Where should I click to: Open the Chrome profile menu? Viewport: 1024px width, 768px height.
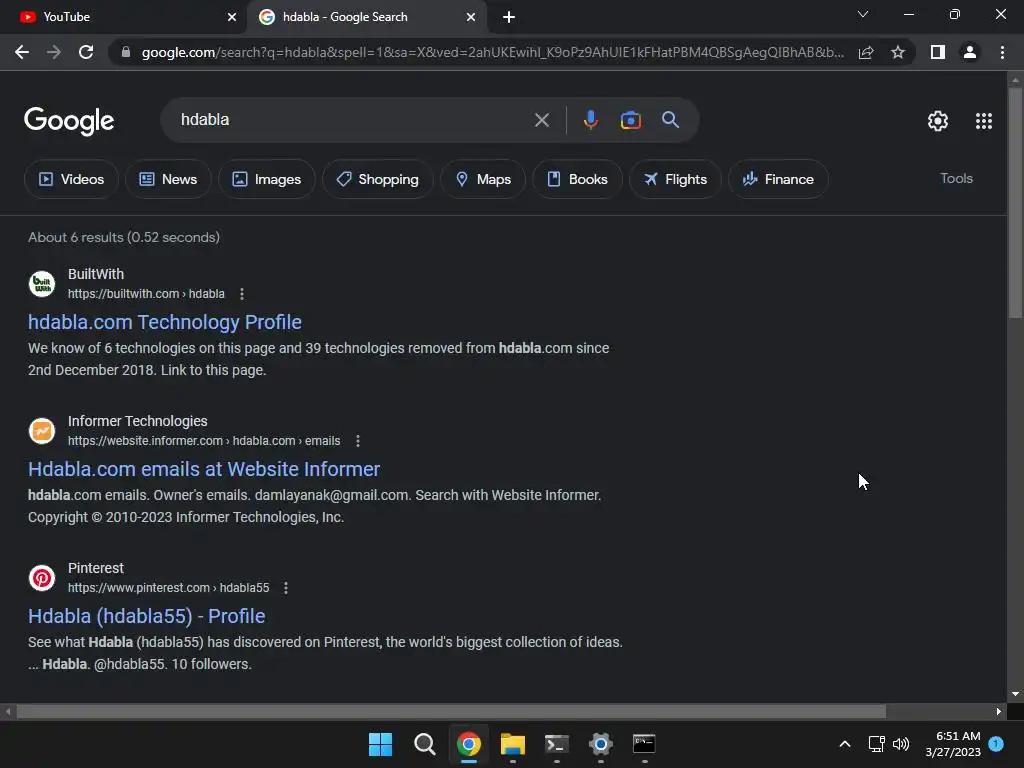(x=970, y=52)
